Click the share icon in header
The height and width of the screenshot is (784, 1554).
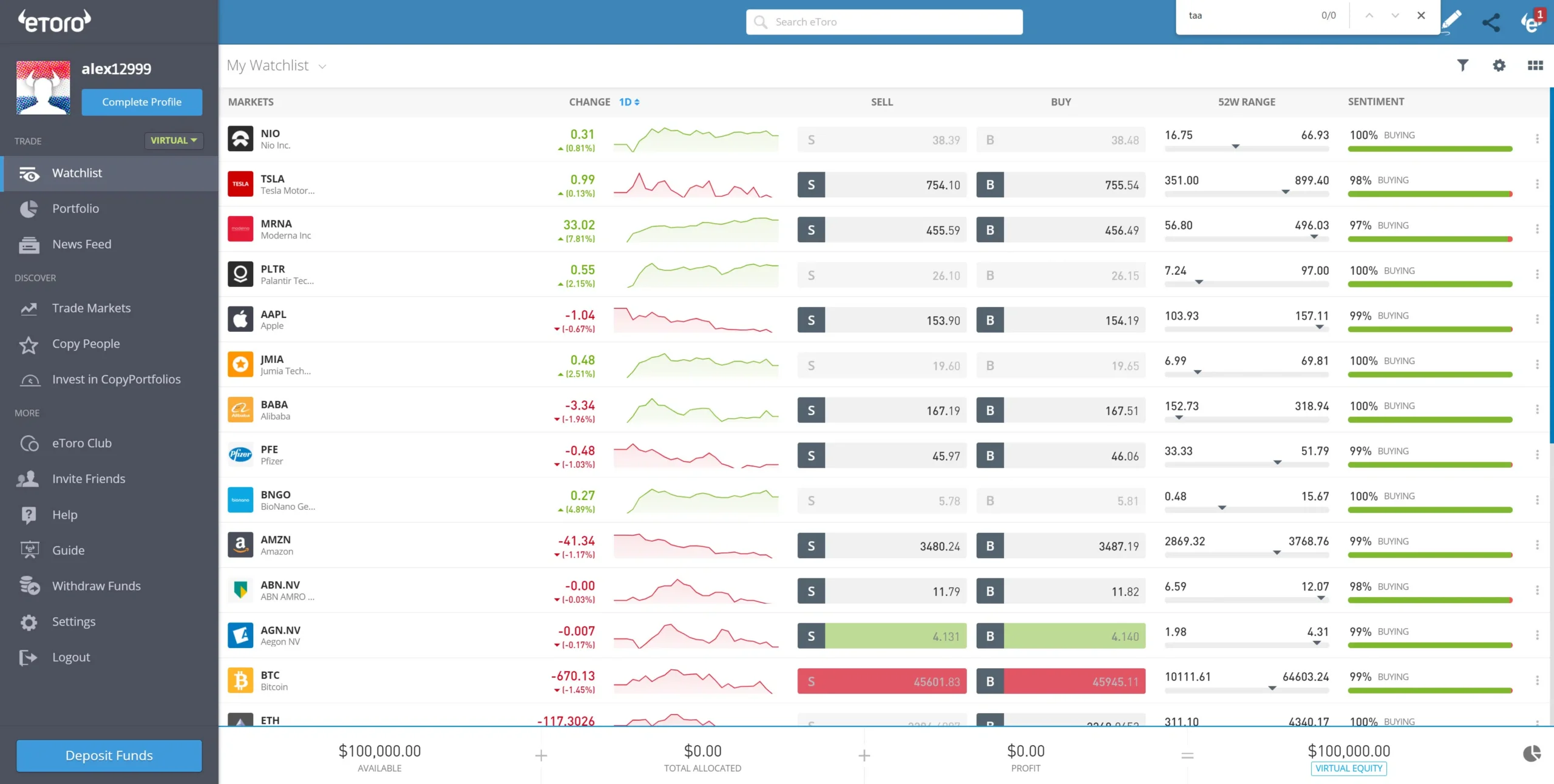coord(1491,22)
